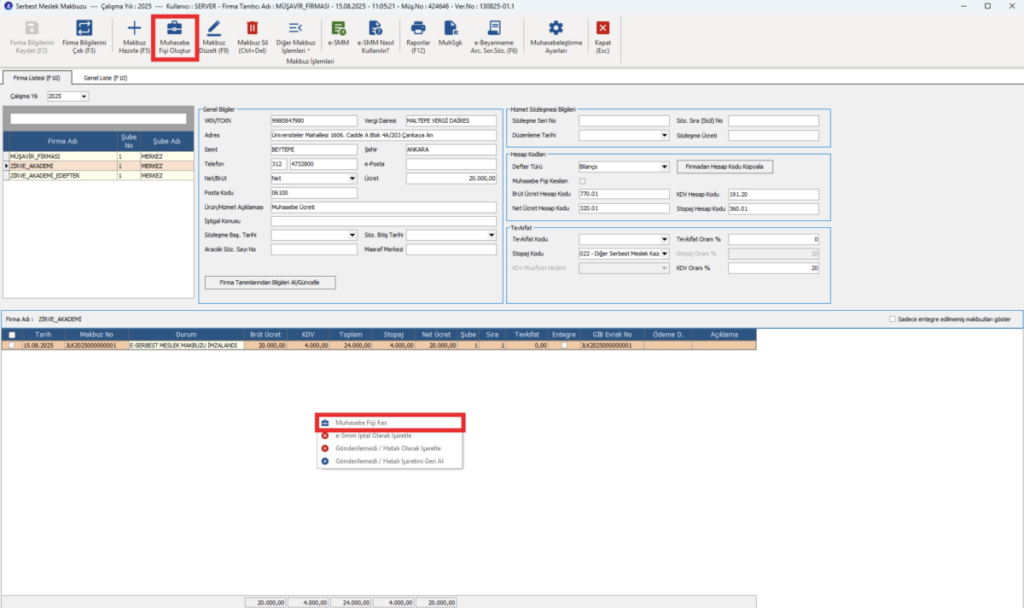
Task: Open e-SMM Nasıl Kullanılır help icon
Action: click(376, 28)
